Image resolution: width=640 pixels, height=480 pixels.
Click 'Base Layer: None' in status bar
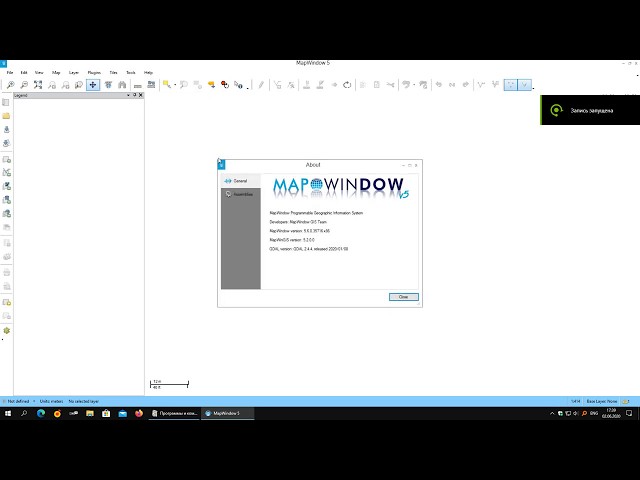point(602,401)
